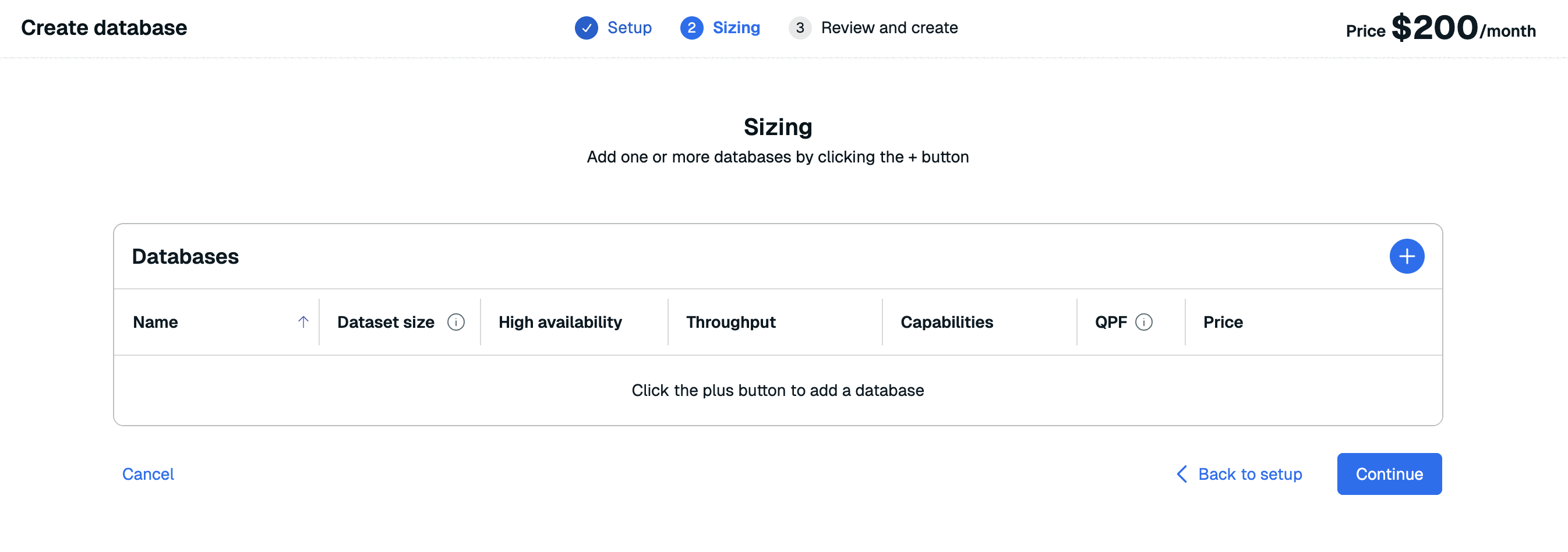Open the Review and create step
The width and height of the screenshot is (1568, 552).
[889, 28]
